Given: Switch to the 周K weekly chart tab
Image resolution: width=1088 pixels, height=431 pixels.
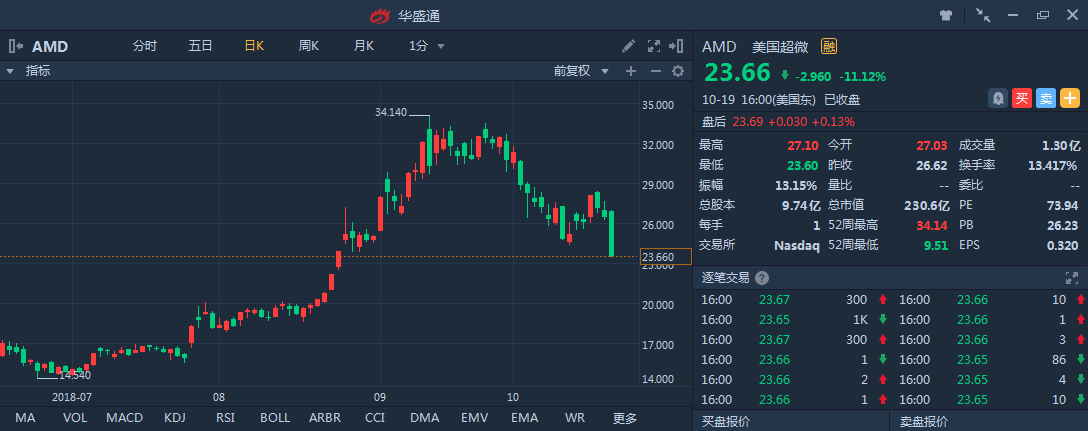Looking at the screenshot, I should click(x=308, y=46).
